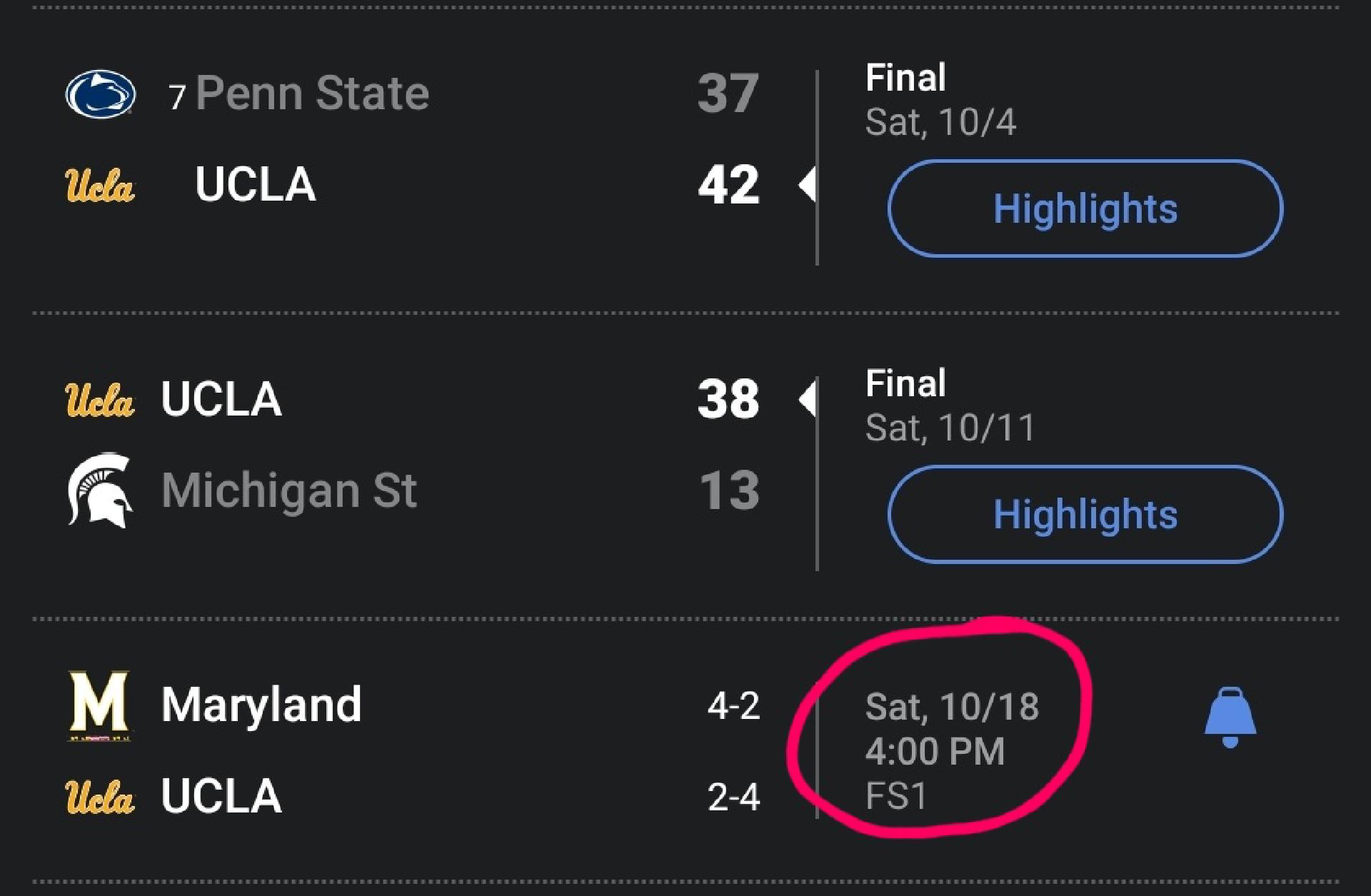Select the Michigan St team name
The width and height of the screenshot is (1371, 896).
click(288, 490)
